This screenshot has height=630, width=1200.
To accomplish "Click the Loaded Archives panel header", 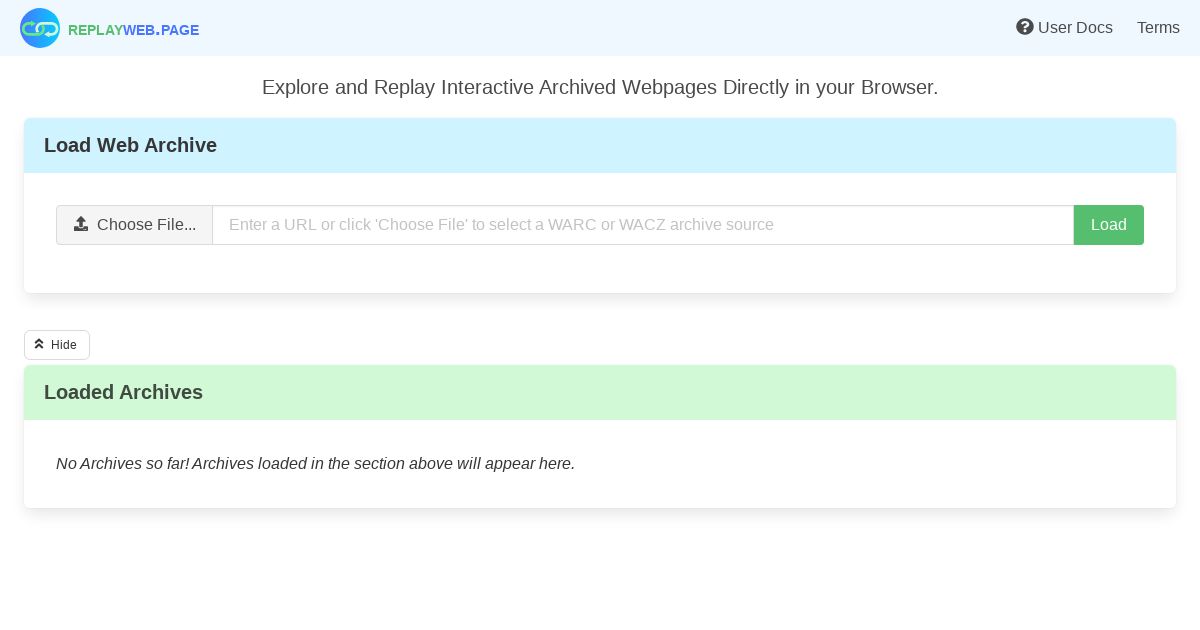I will 600,392.
